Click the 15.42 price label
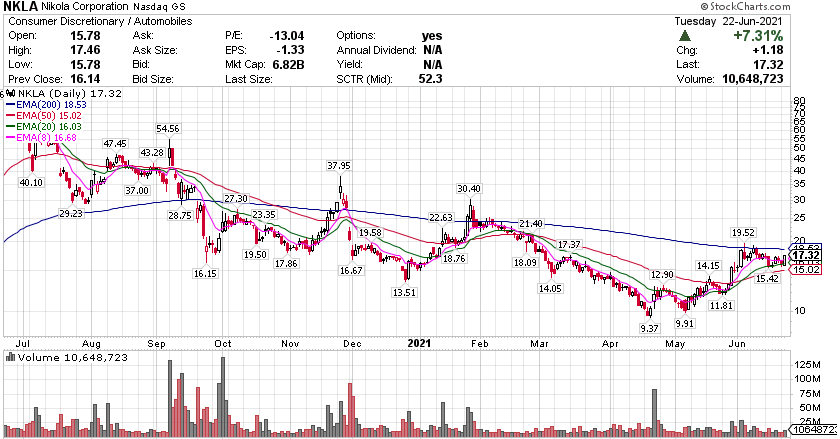Image resolution: width=840 pixels, height=439 pixels. point(767,279)
